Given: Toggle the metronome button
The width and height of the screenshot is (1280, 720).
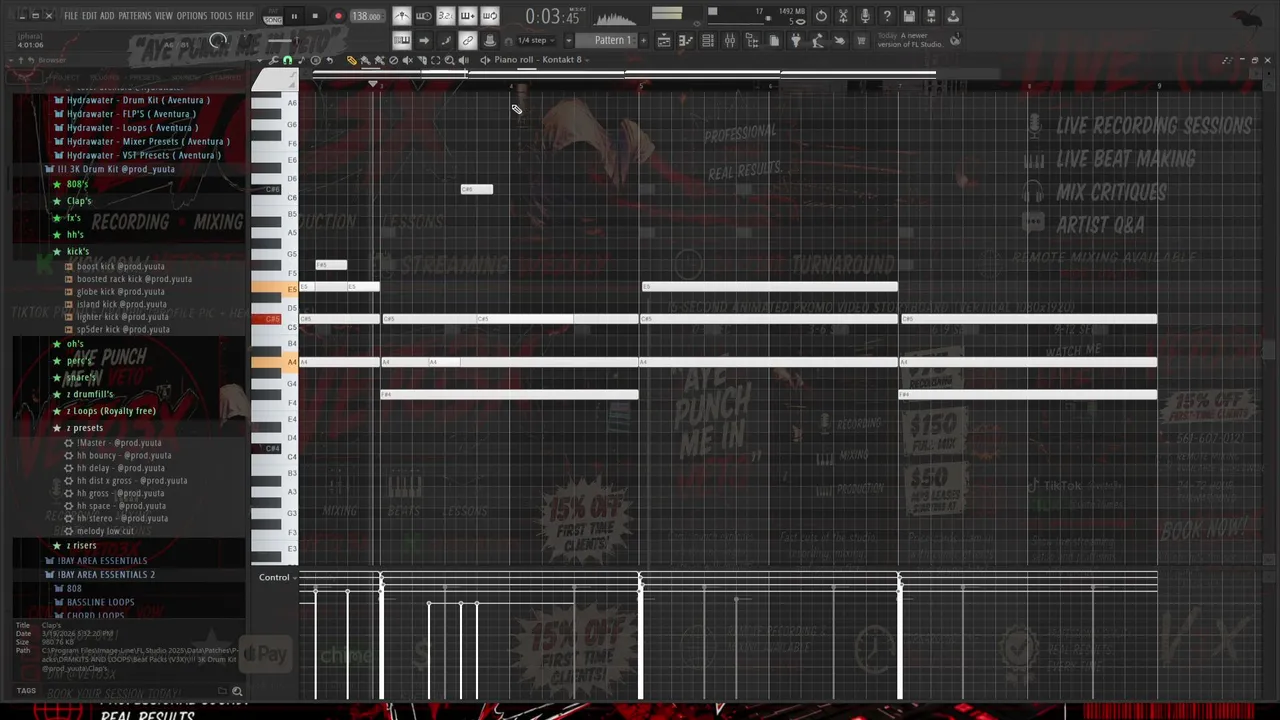Looking at the screenshot, I should [x=401, y=16].
